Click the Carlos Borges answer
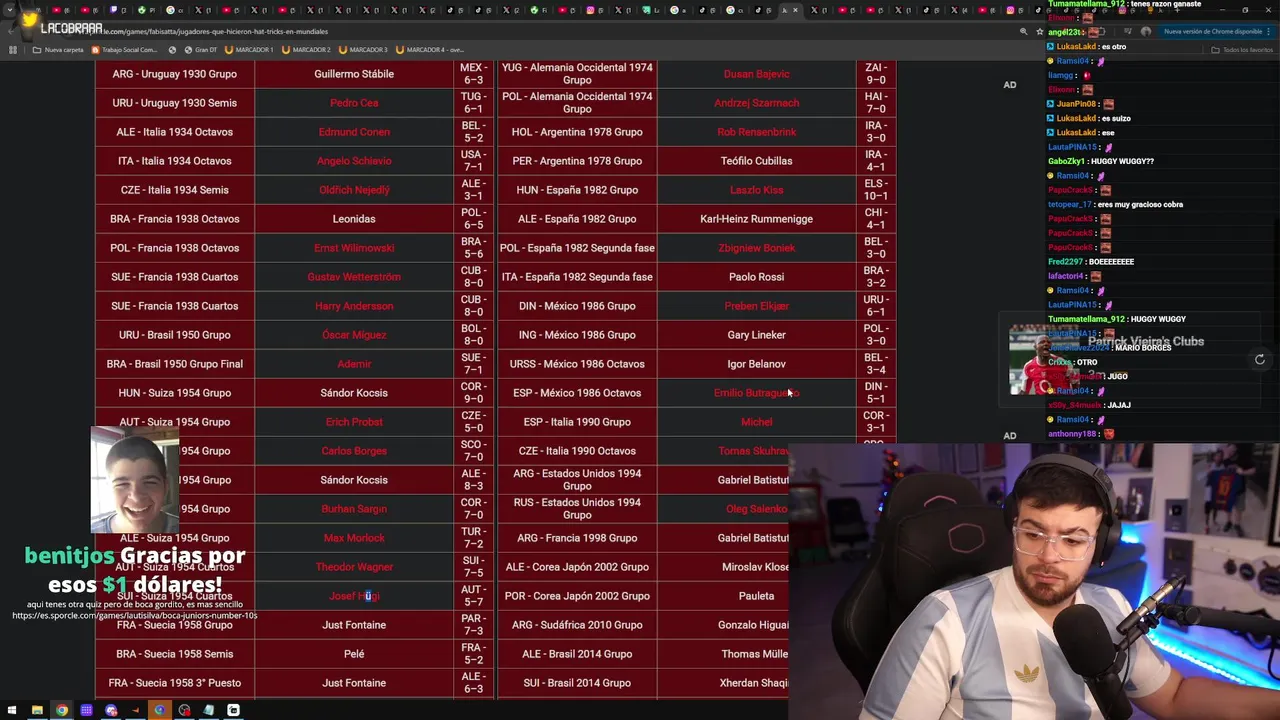Screen dimensions: 1280x720 [x=354, y=451]
